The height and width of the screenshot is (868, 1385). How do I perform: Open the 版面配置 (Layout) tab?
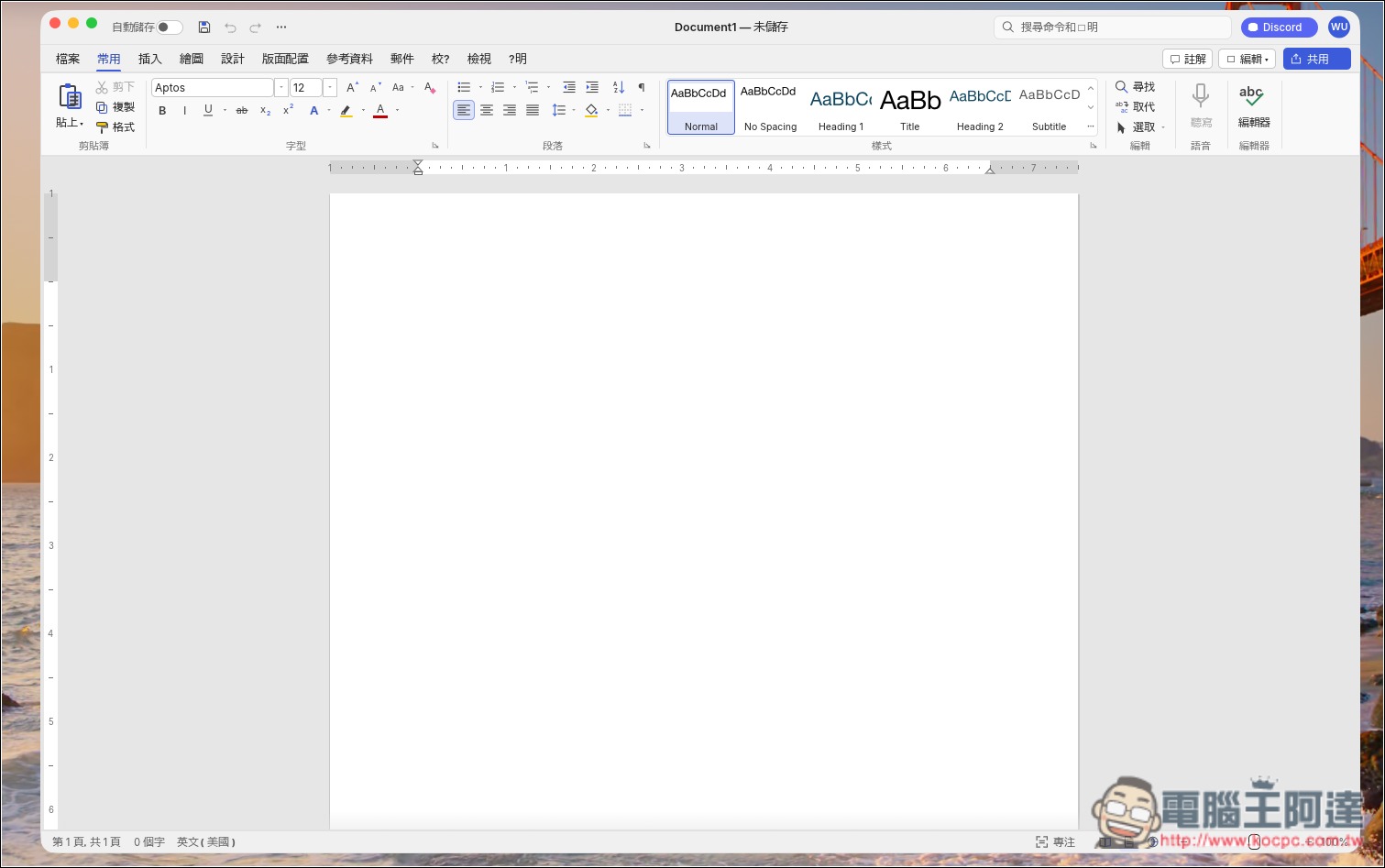(x=285, y=59)
